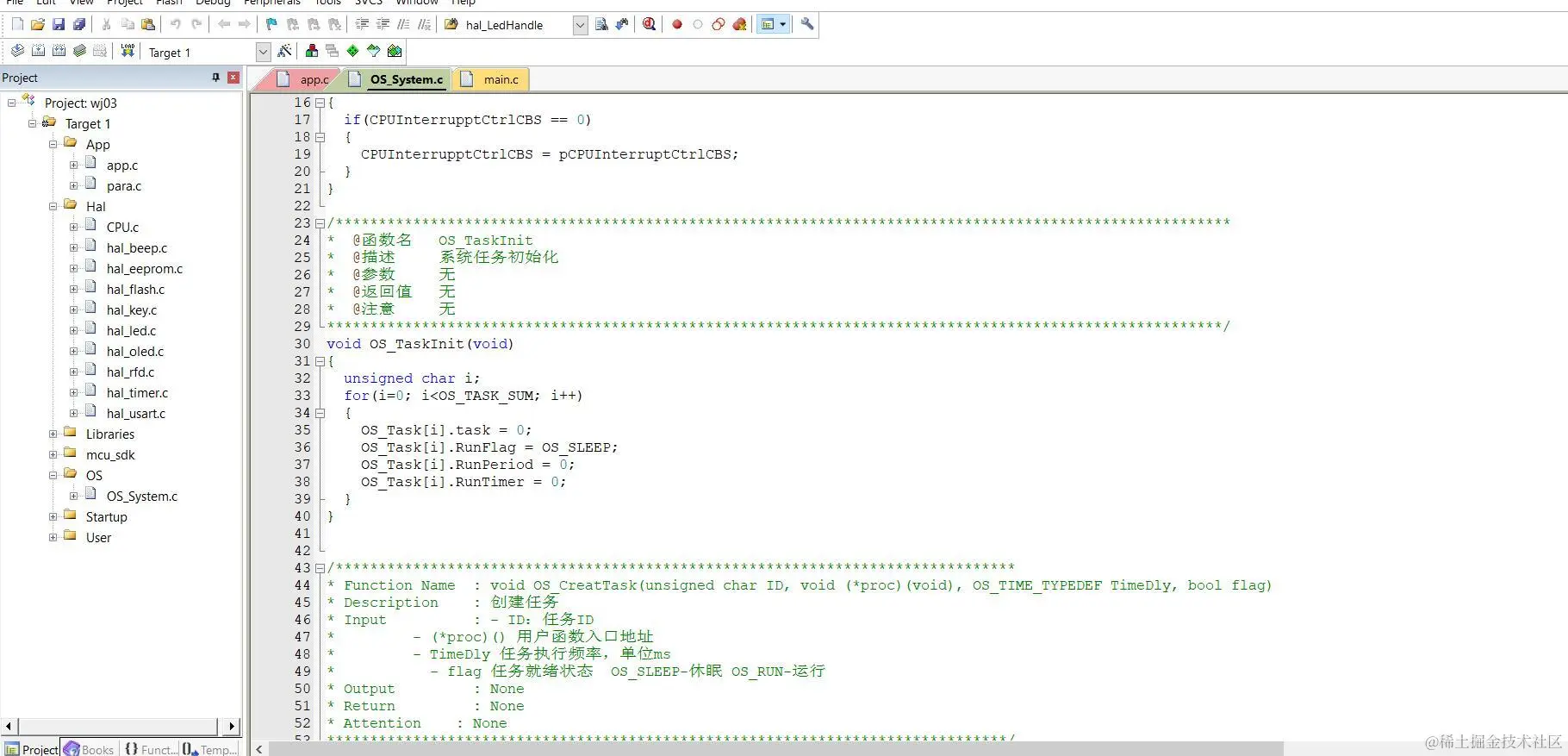This screenshot has width=1568, height=756.
Task: Collapse code block at line 31
Action: (320, 361)
